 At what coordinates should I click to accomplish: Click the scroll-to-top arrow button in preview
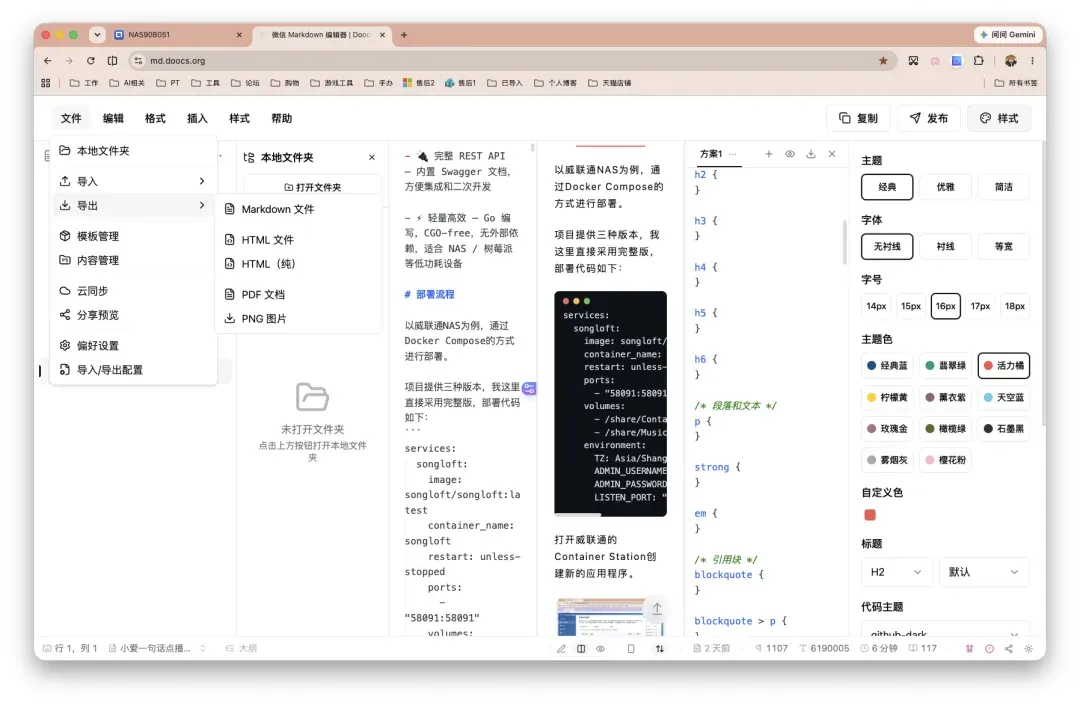tap(657, 609)
